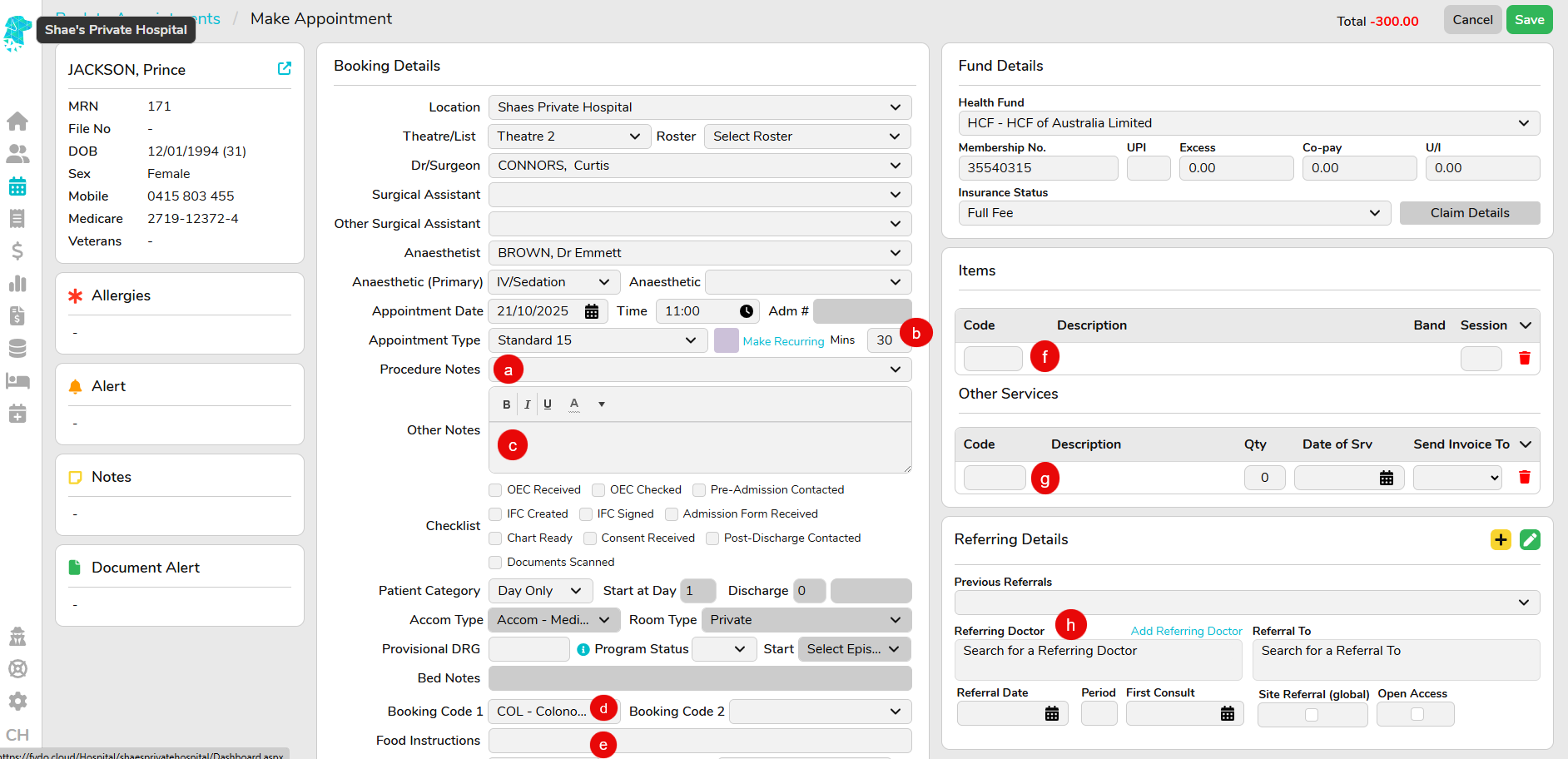
Task: Open patient record external link icon
Action: [284, 68]
